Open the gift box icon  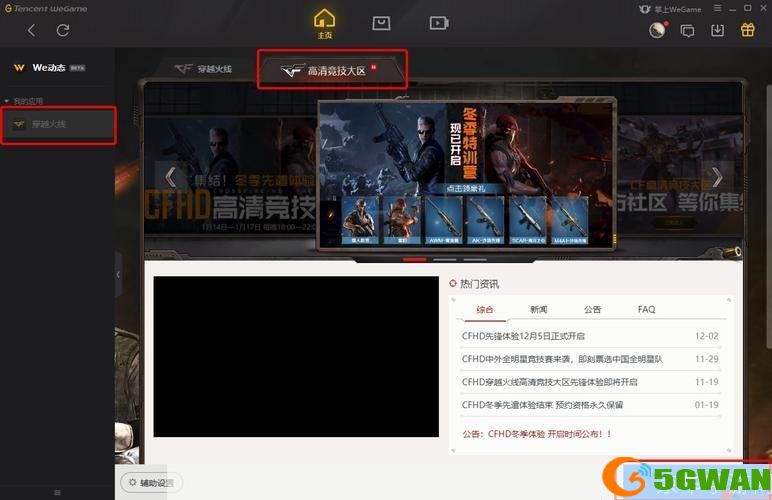(747, 30)
